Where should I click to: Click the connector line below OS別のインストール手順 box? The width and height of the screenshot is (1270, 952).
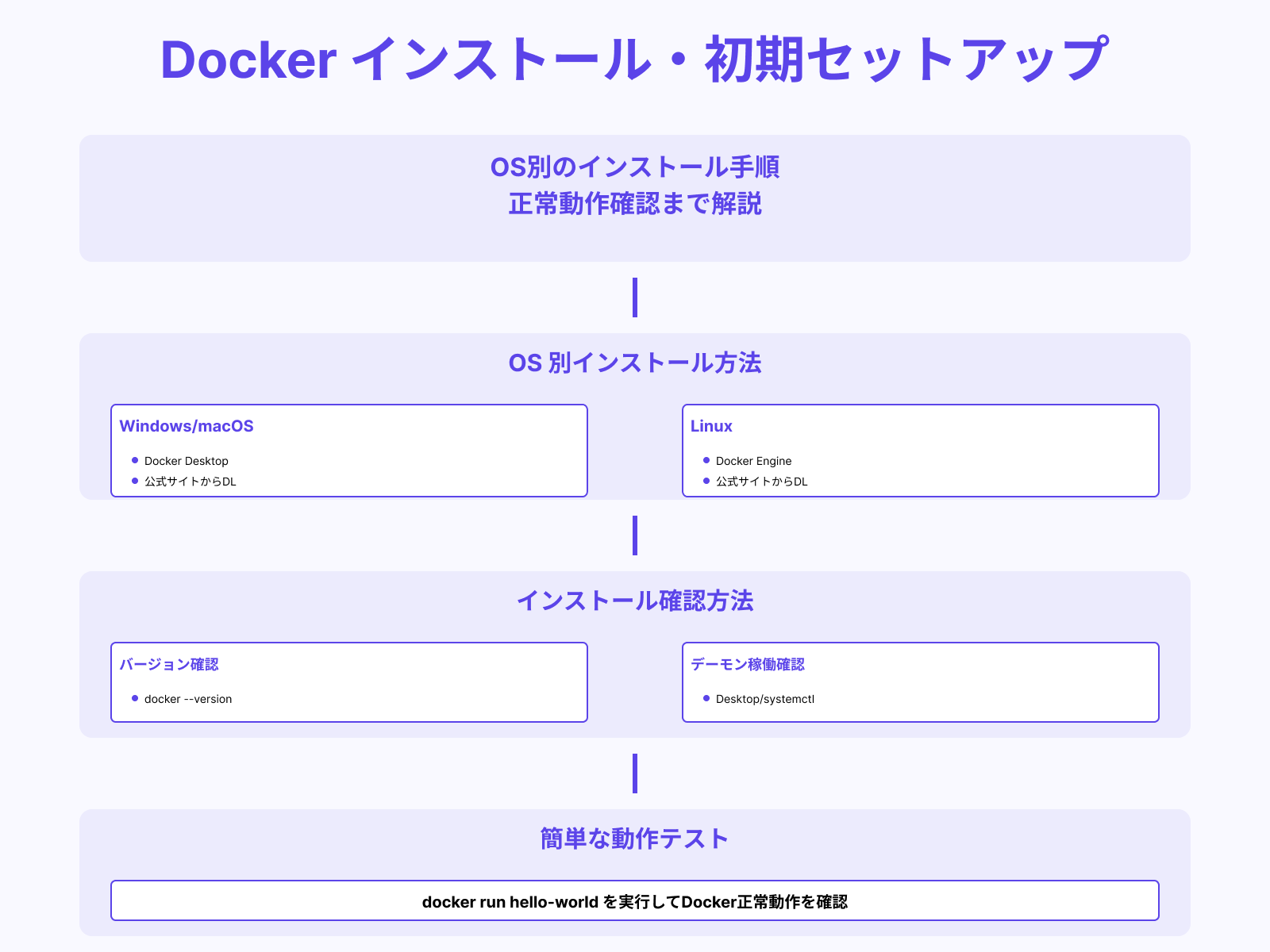(x=634, y=297)
